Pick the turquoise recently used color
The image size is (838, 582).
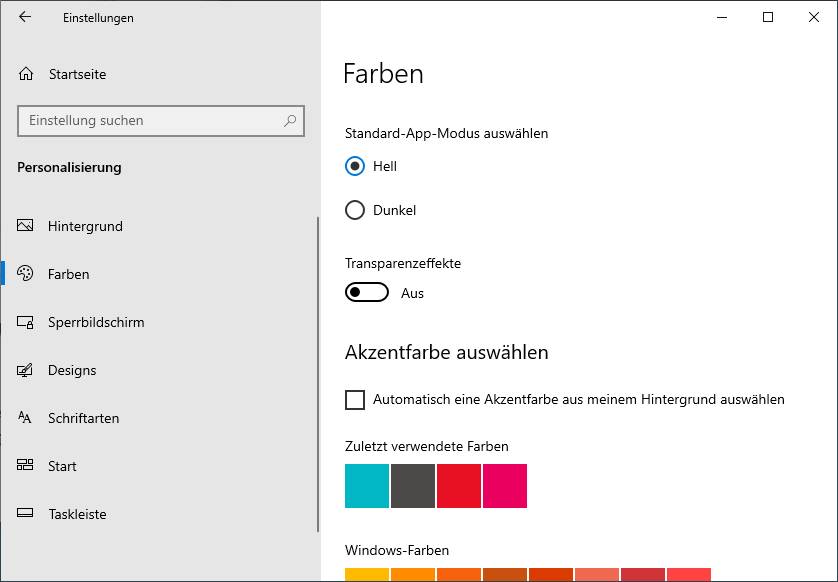tap(367, 486)
